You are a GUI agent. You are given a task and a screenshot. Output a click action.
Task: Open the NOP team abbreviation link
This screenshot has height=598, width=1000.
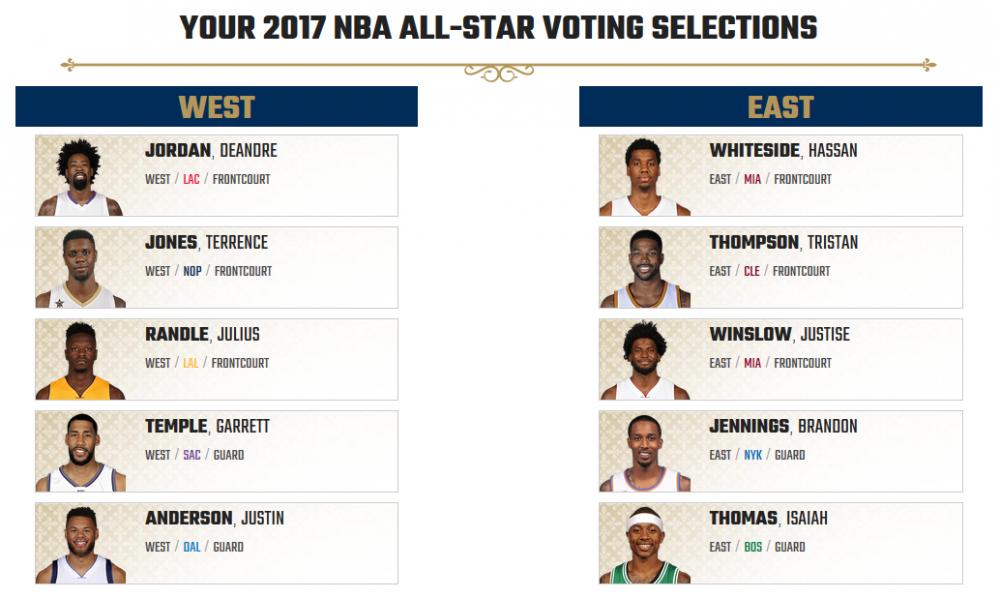(192, 272)
